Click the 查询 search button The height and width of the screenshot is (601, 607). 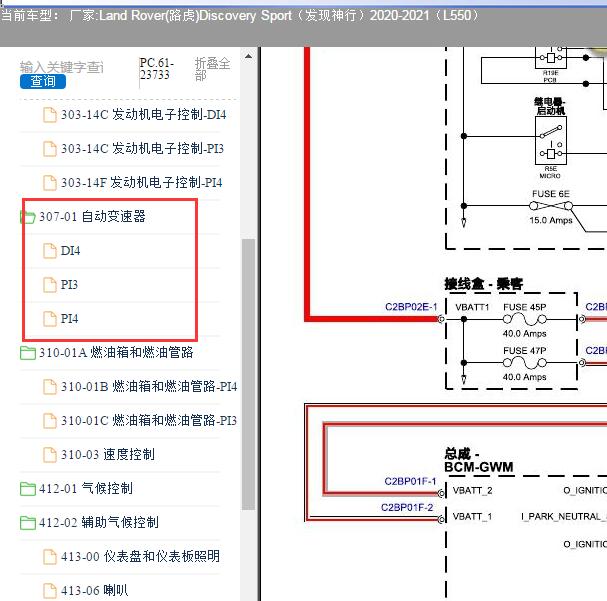point(43,82)
